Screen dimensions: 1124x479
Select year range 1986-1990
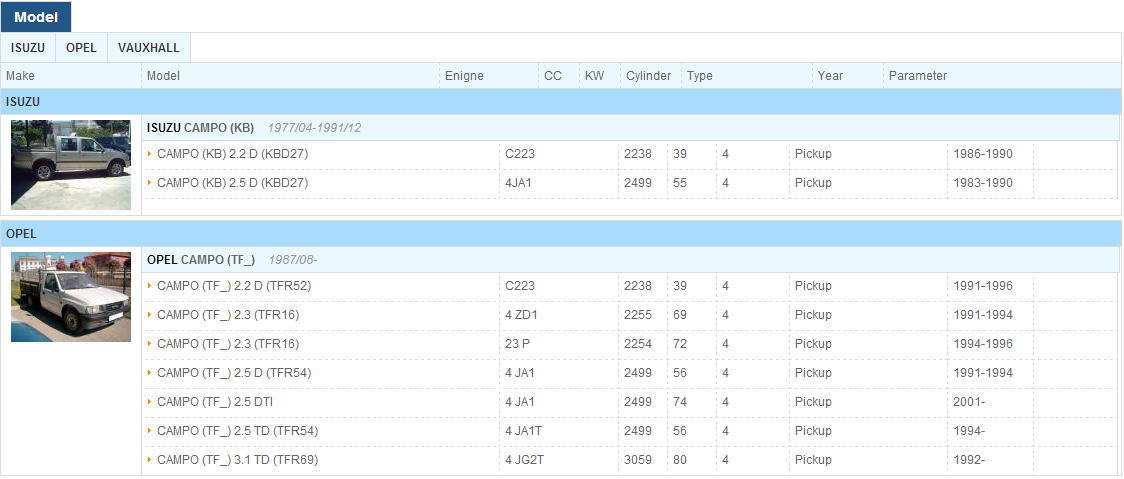click(983, 153)
